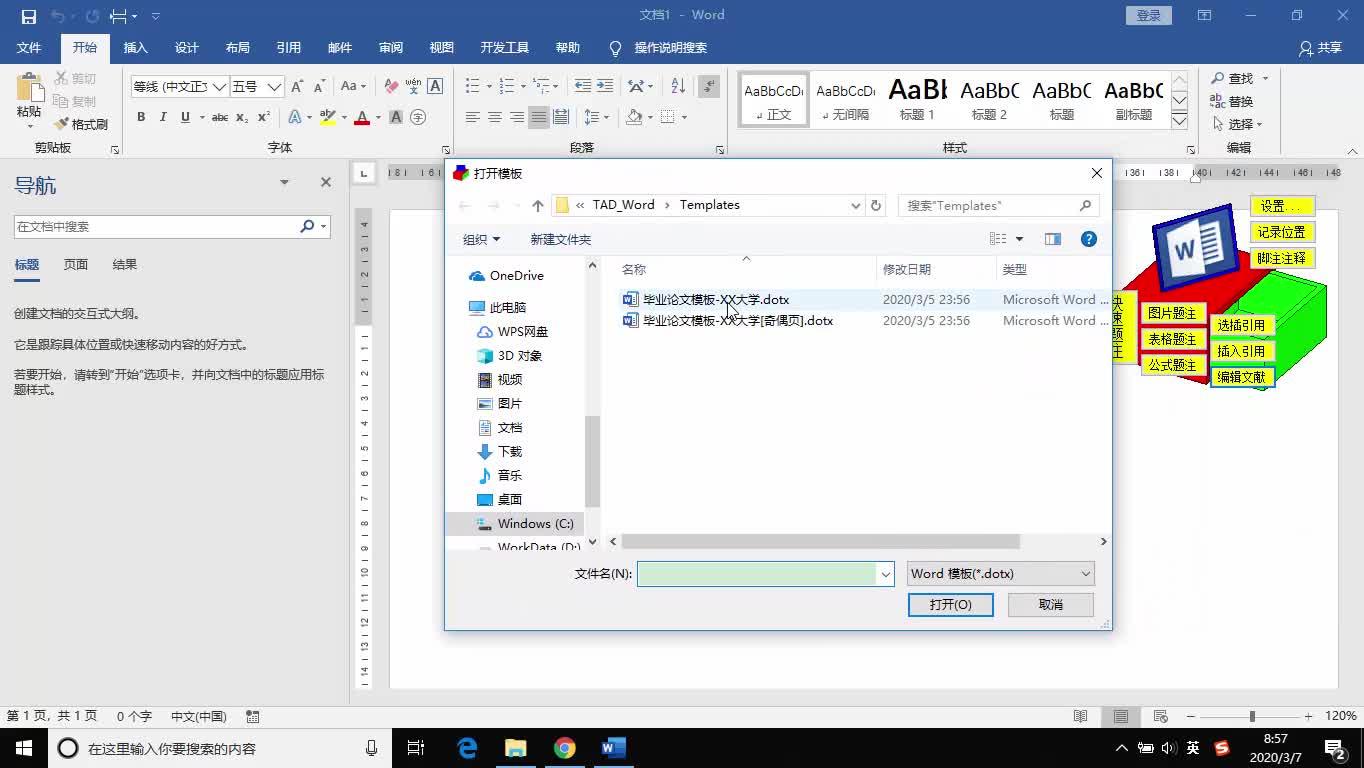Open the font size dropdown 五号
Viewport: 1364px width, 768px height.
(274, 87)
